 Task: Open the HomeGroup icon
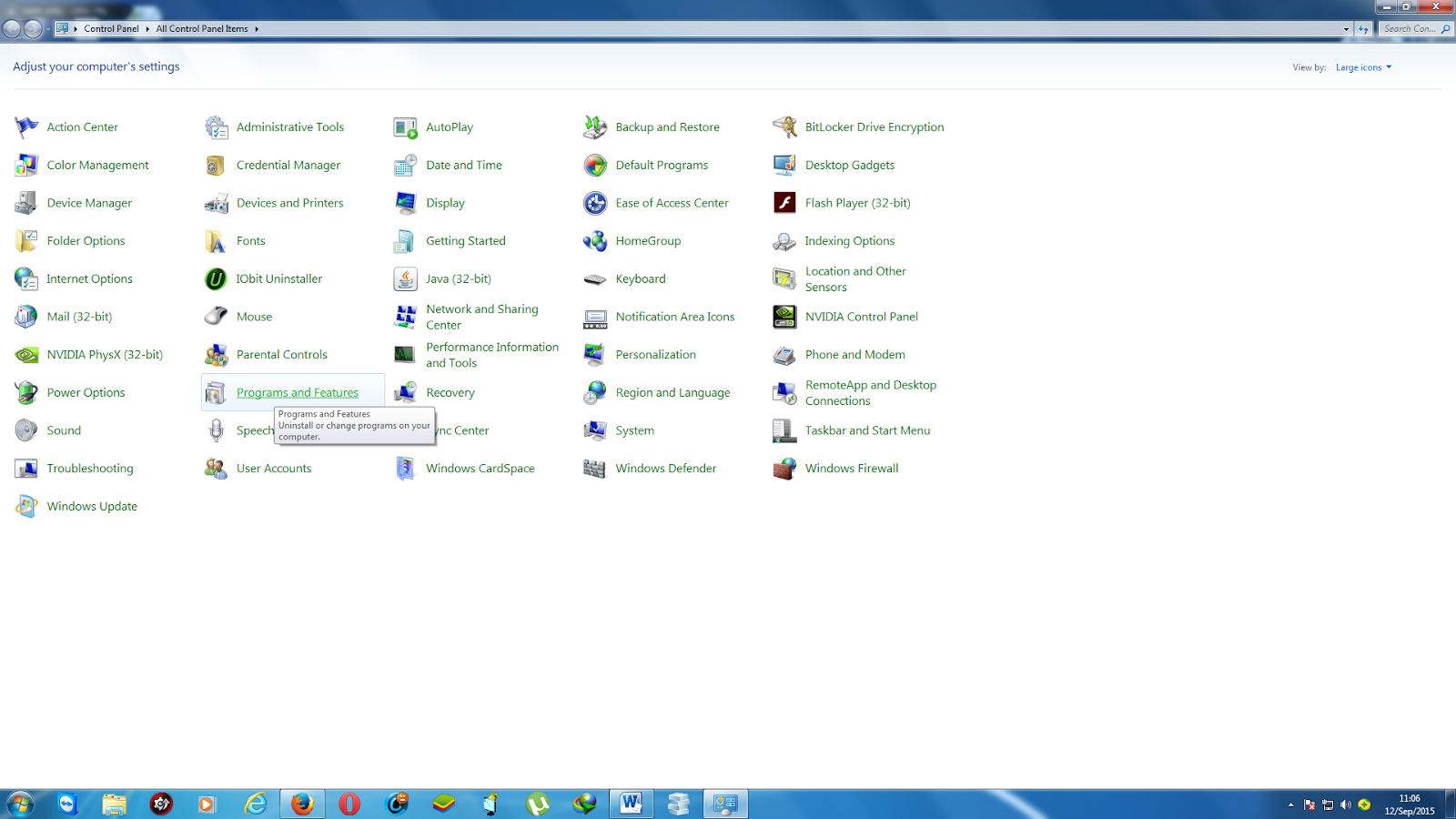pyautogui.click(x=595, y=241)
